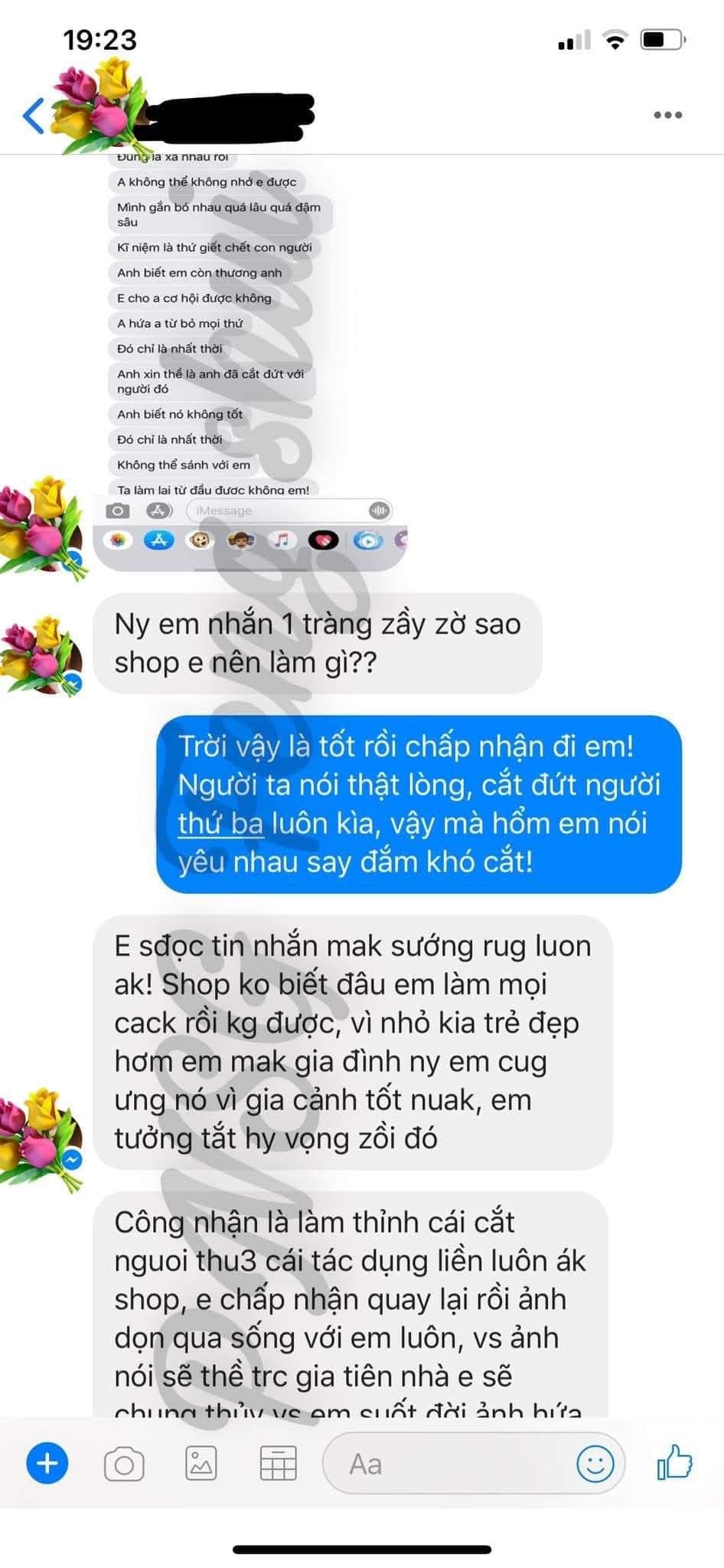Open the camera from the message bar

pos(124,1465)
